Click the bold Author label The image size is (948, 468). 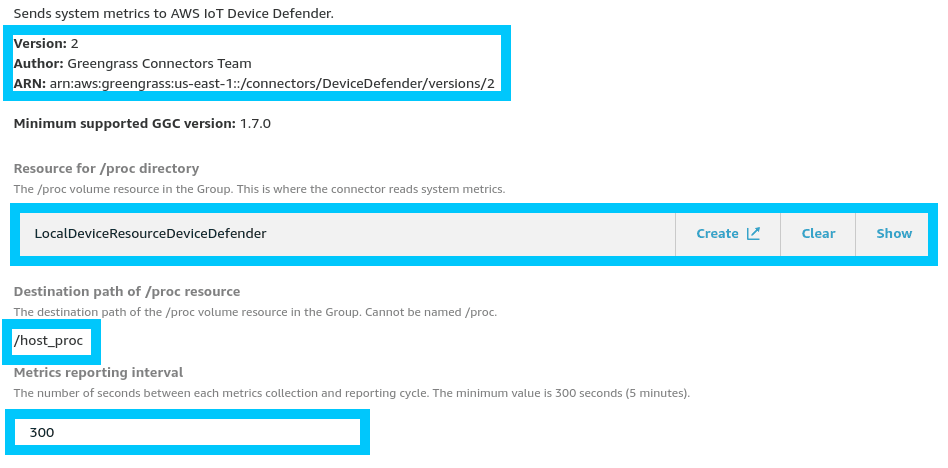[38, 64]
